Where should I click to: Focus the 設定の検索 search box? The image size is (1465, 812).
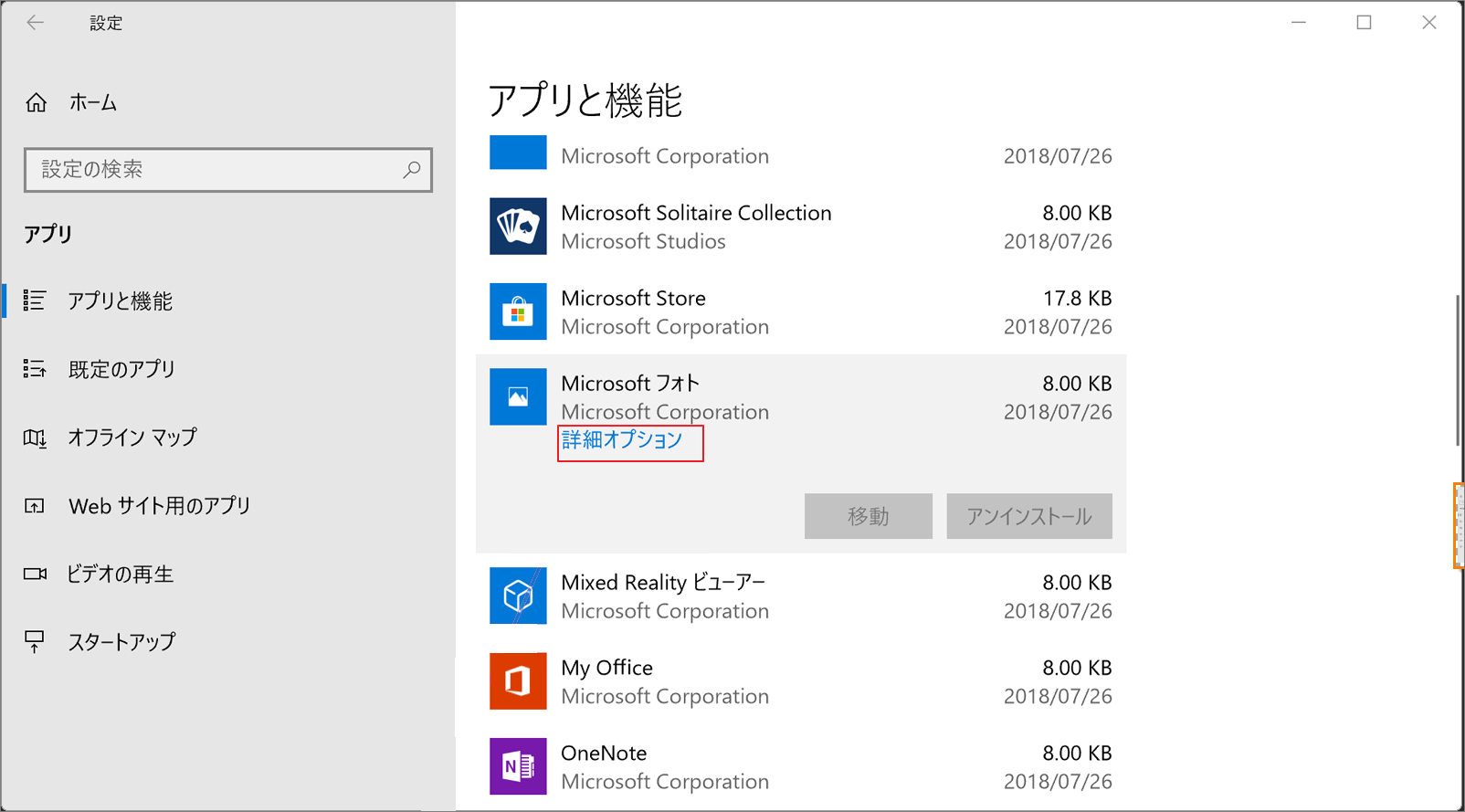[228, 170]
